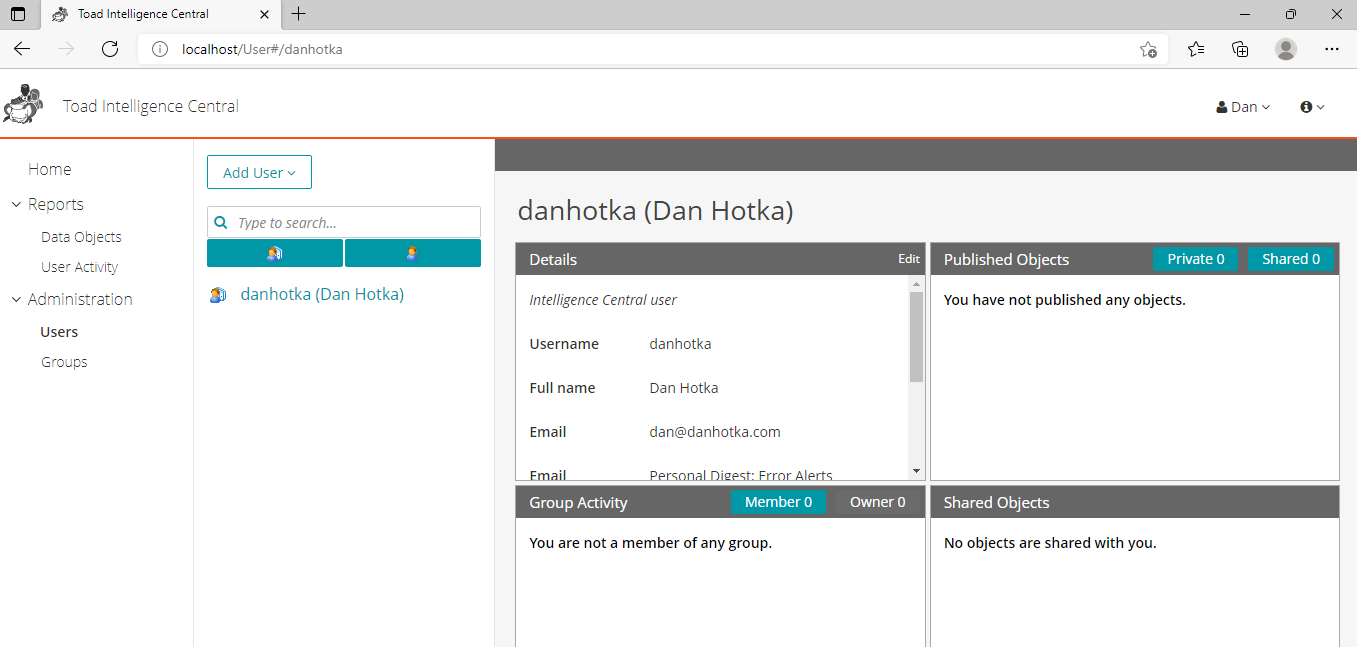Collapse the Reports section in sidebar
This screenshot has height=647, width=1357.
coord(16,204)
